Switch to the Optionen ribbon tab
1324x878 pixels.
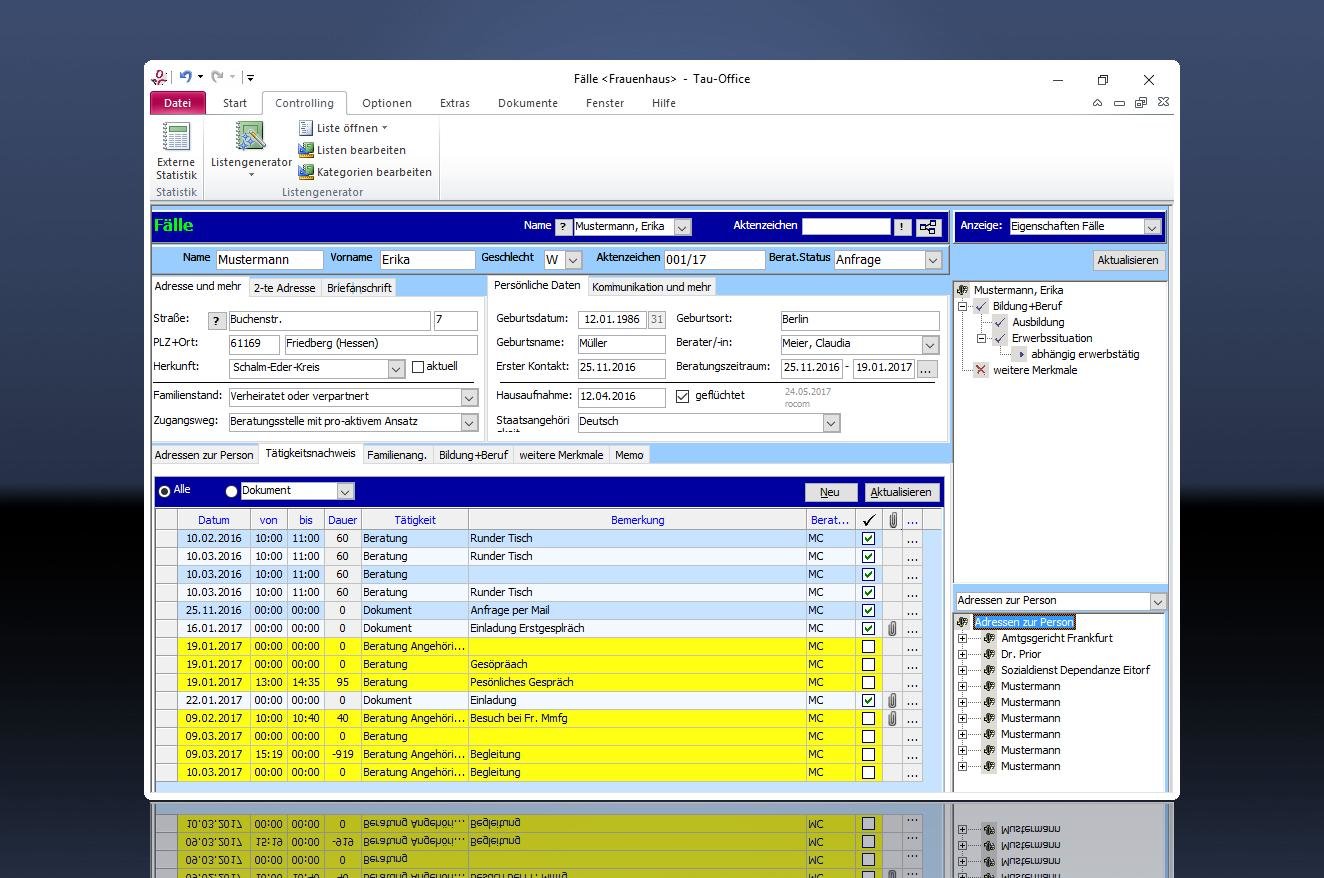(x=387, y=103)
